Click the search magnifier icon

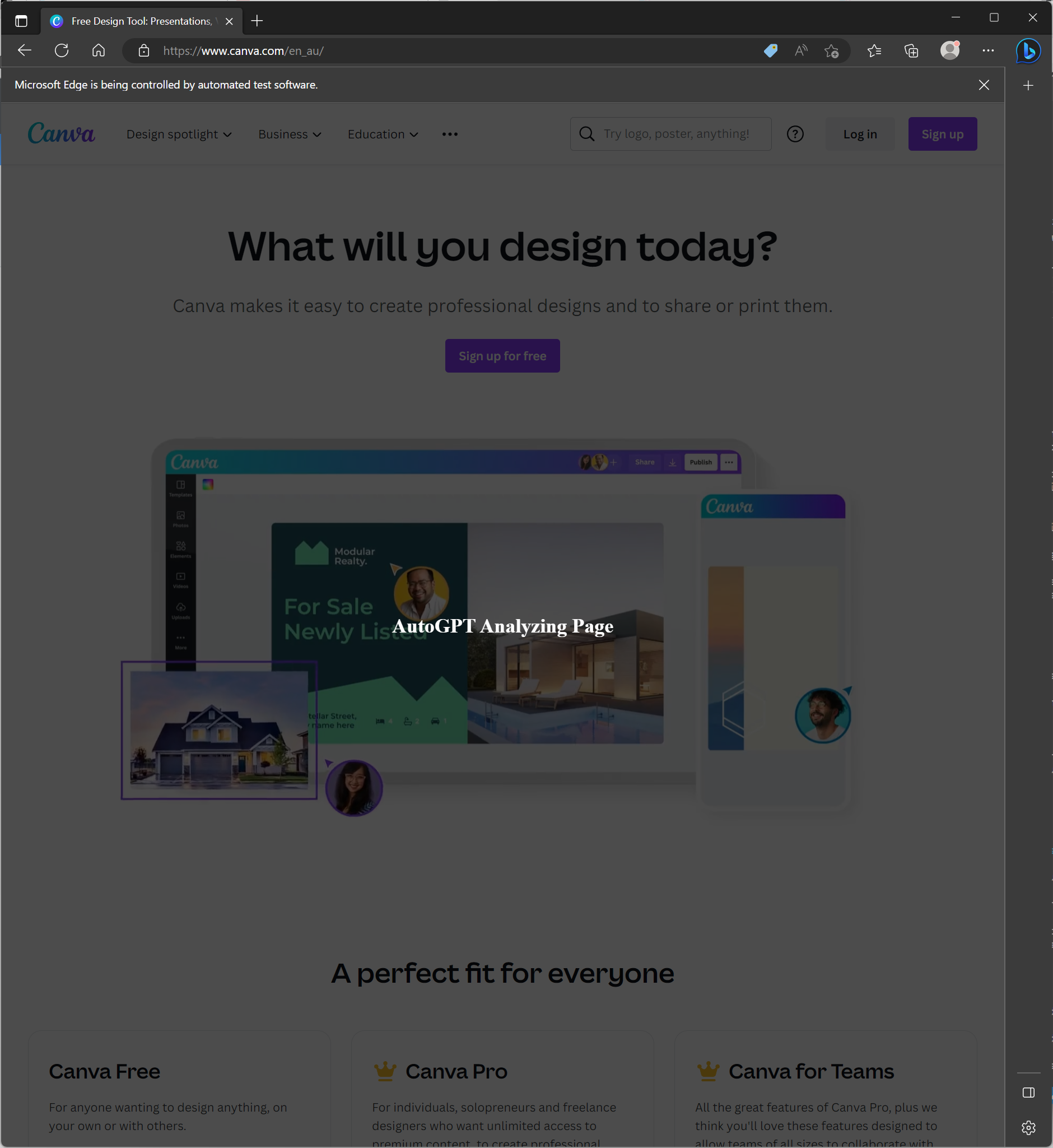click(x=586, y=133)
